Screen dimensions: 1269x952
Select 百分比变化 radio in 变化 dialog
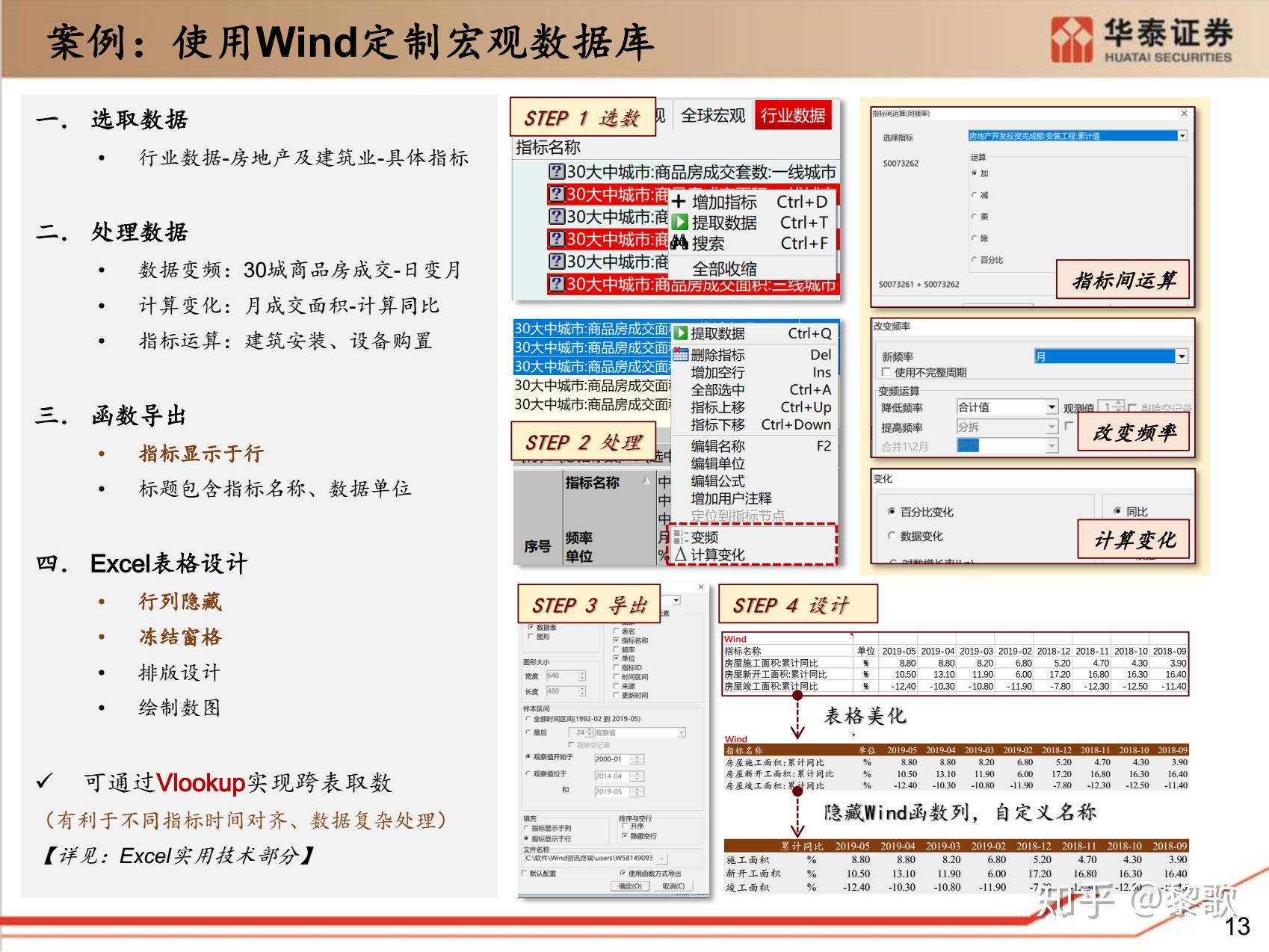point(892,512)
